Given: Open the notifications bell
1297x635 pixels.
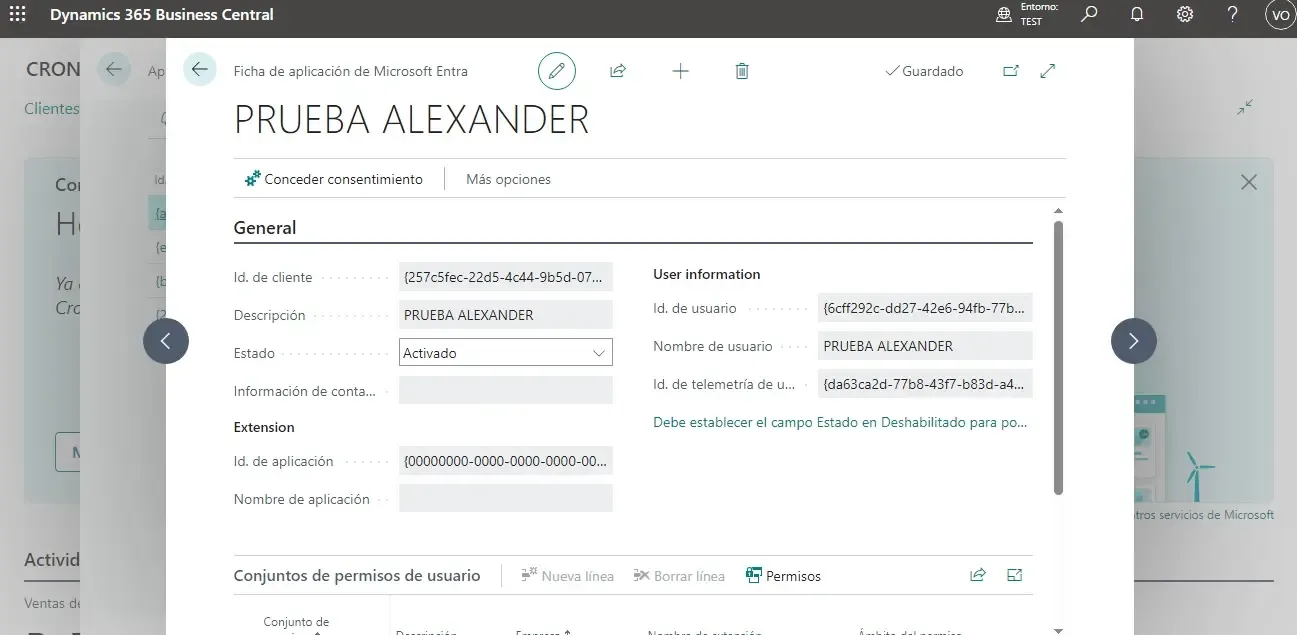Looking at the screenshot, I should pos(1137,14).
